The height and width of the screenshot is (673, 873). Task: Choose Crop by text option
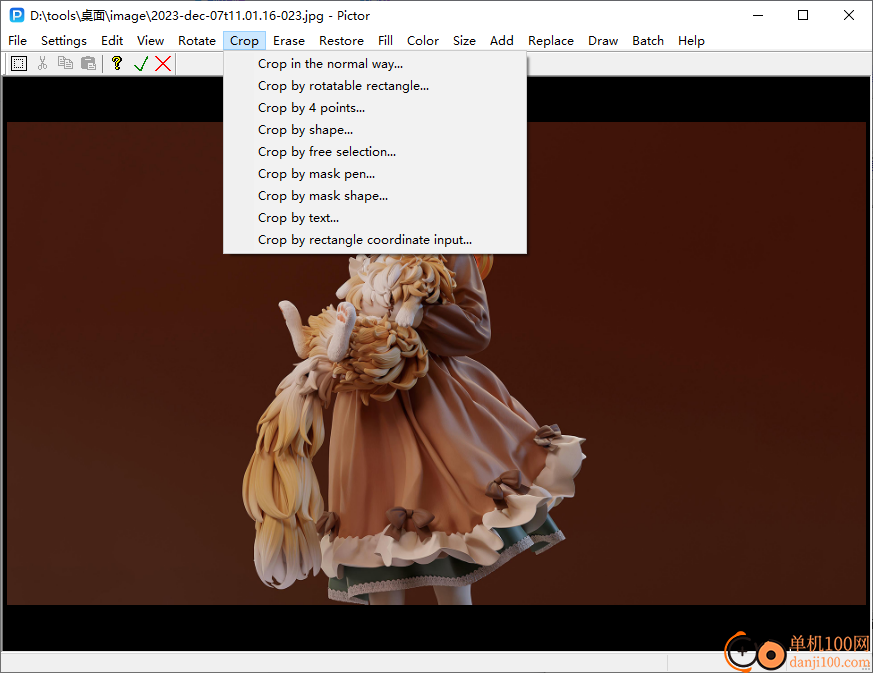pyautogui.click(x=375, y=218)
